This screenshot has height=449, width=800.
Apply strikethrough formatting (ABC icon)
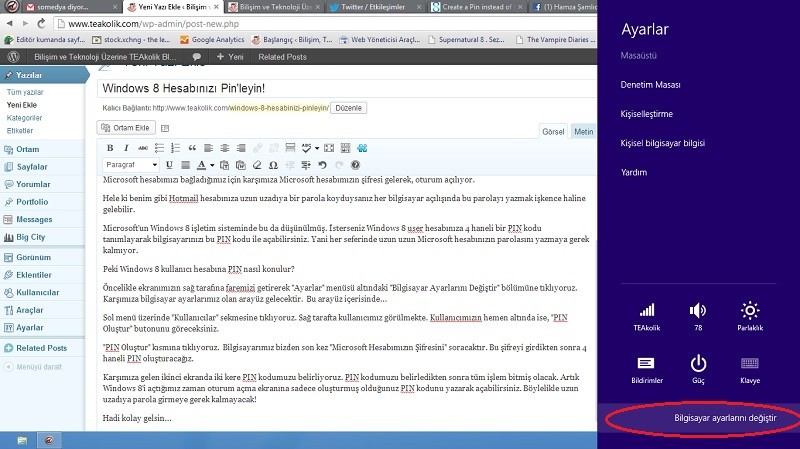coord(143,148)
